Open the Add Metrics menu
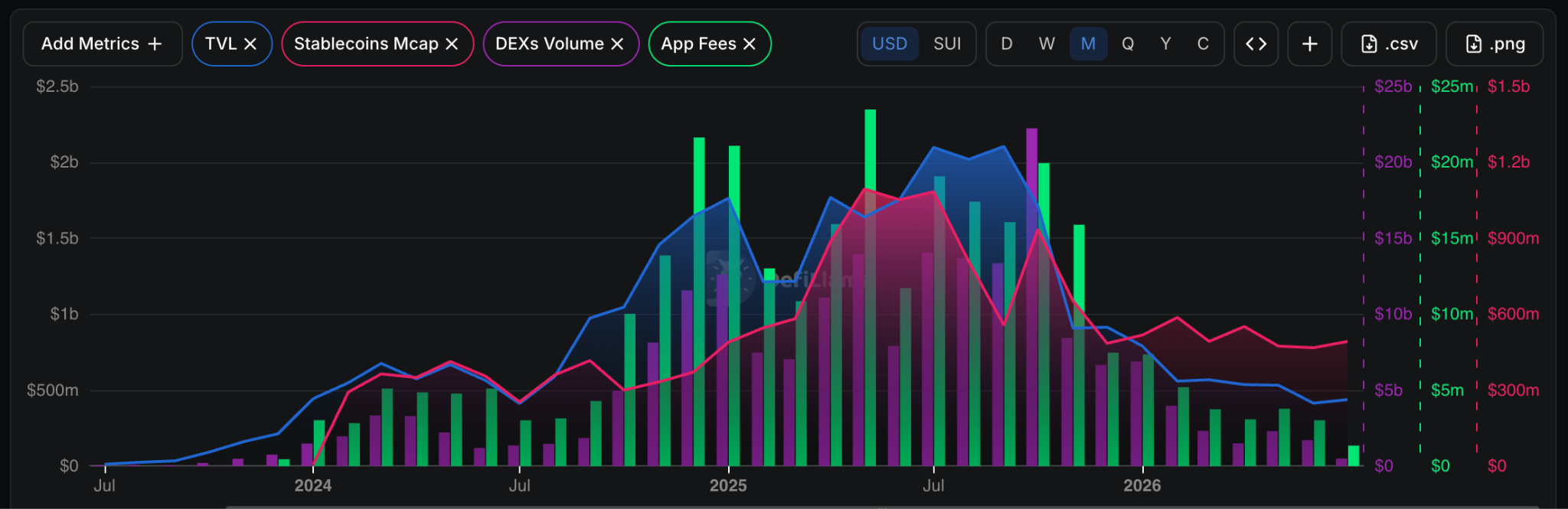This screenshot has width=1568, height=509. point(103,44)
